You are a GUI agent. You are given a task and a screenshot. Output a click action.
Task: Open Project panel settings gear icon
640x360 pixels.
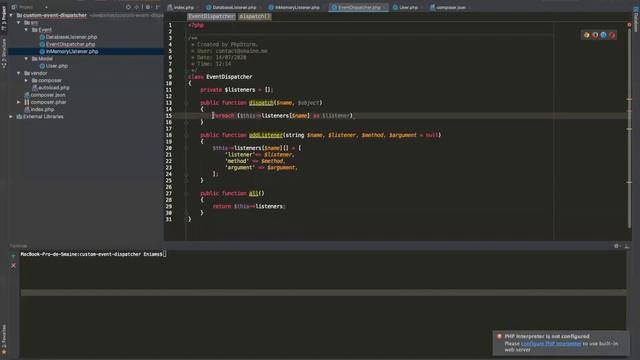click(x=148, y=7)
